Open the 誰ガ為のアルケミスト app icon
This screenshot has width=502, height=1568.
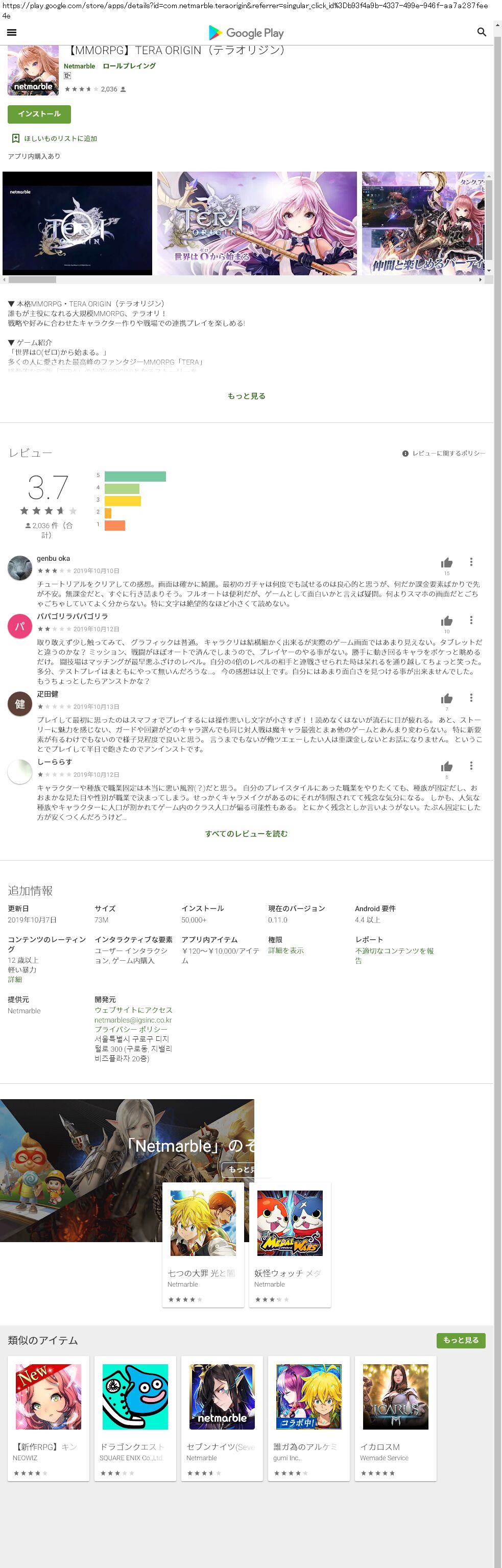[x=309, y=1396]
